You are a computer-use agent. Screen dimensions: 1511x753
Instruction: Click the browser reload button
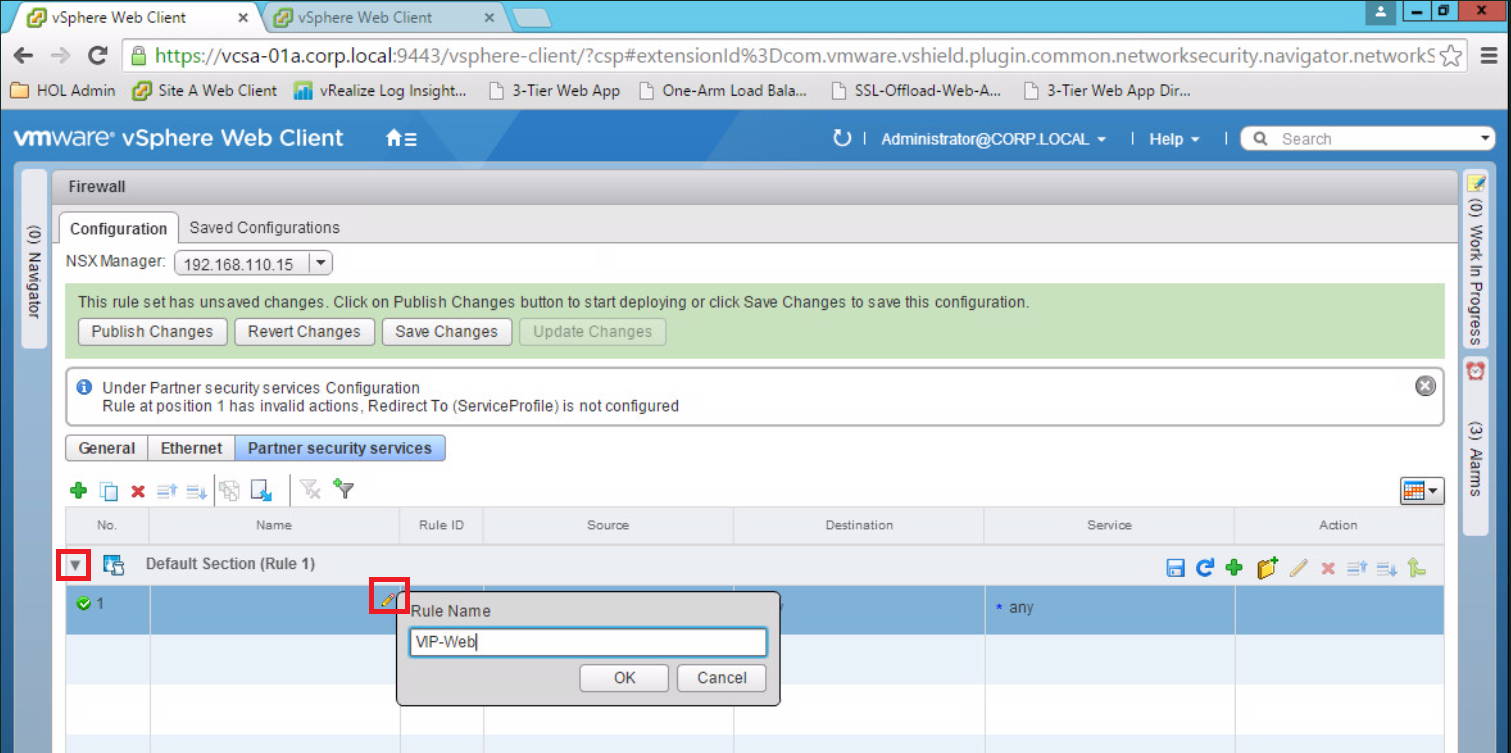tap(97, 55)
